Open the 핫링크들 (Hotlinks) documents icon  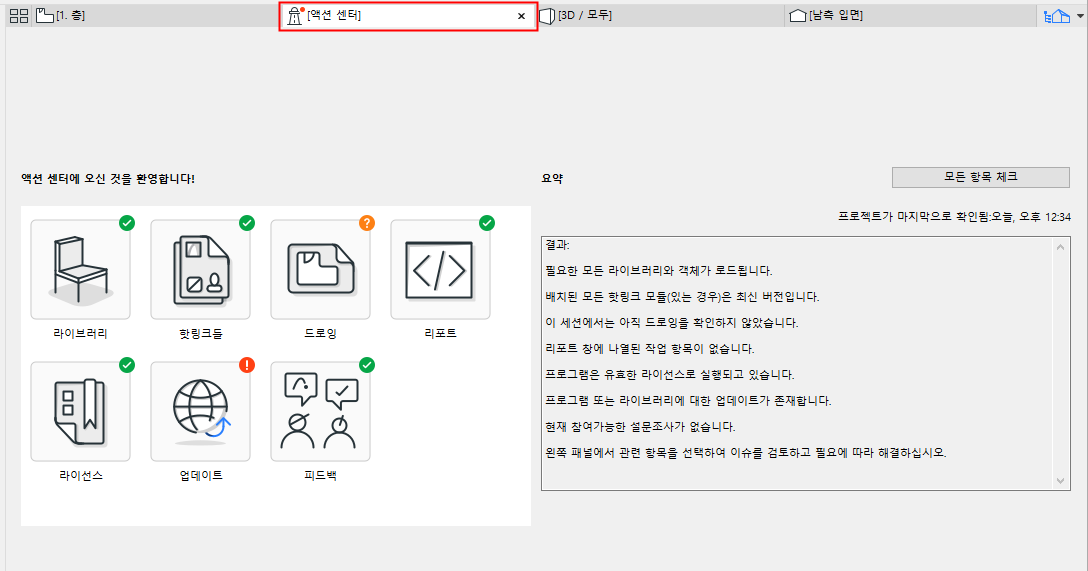point(201,270)
